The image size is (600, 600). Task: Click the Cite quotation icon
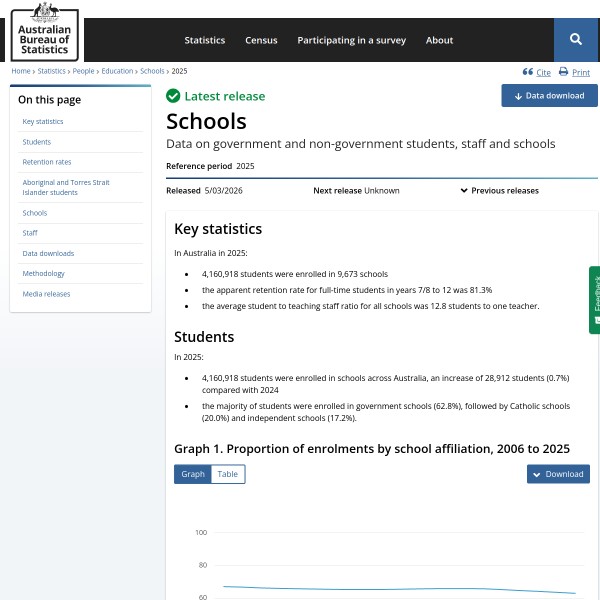527,72
